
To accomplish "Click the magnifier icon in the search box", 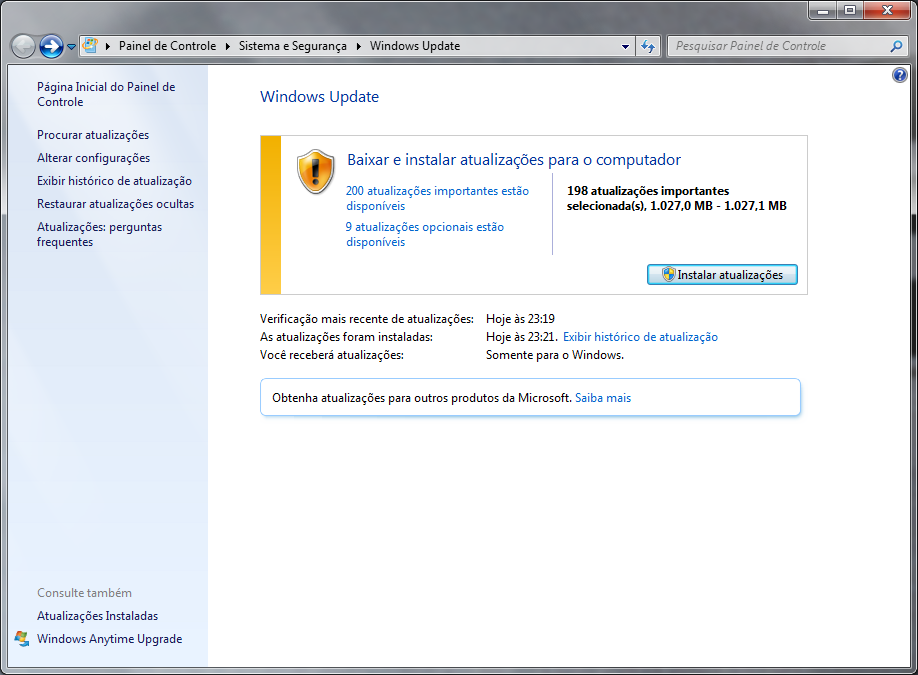I will click(x=895, y=46).
